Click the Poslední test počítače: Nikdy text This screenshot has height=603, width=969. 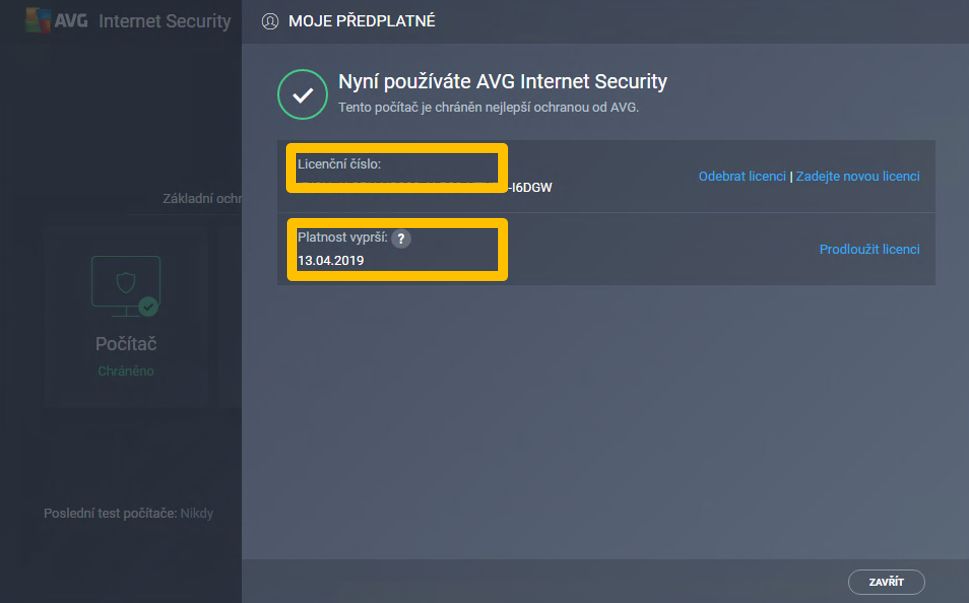tap(129, 513)
